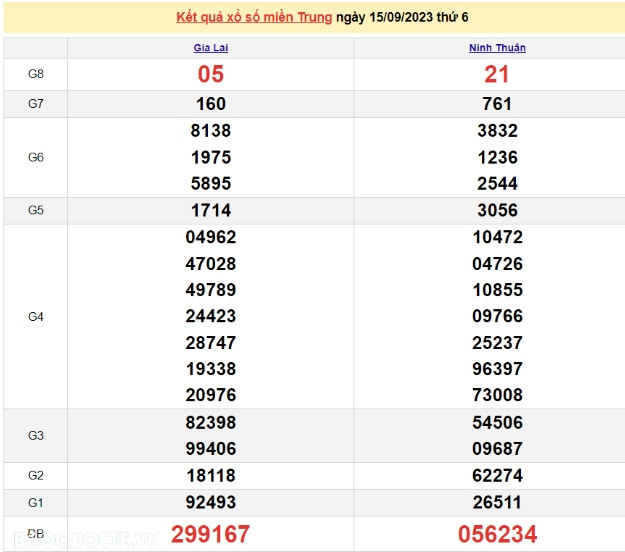Click the G4 number 19338
The height and width of the screenshot is (552, 625).
click(211, 369)
